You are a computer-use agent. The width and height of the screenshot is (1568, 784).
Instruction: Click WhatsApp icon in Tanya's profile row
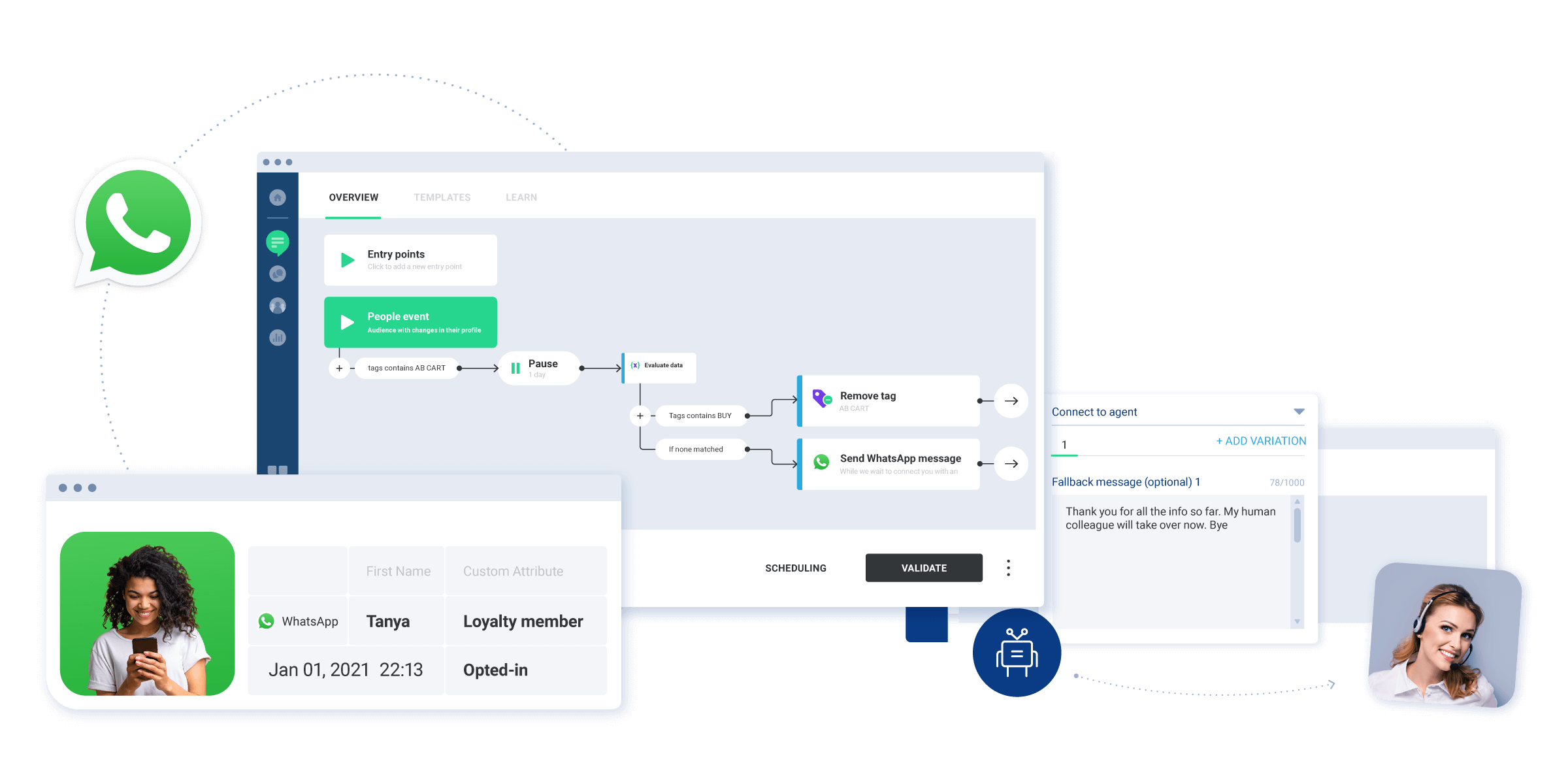tap(266, 621)
